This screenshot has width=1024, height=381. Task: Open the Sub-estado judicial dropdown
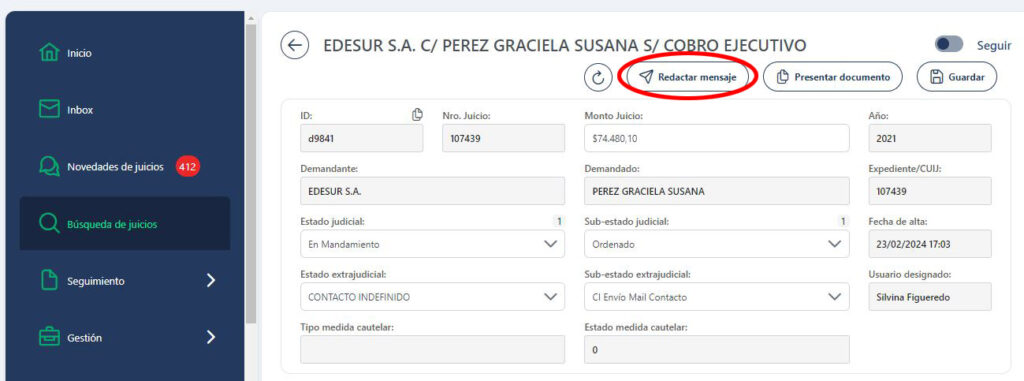click(x=716, y=244)
